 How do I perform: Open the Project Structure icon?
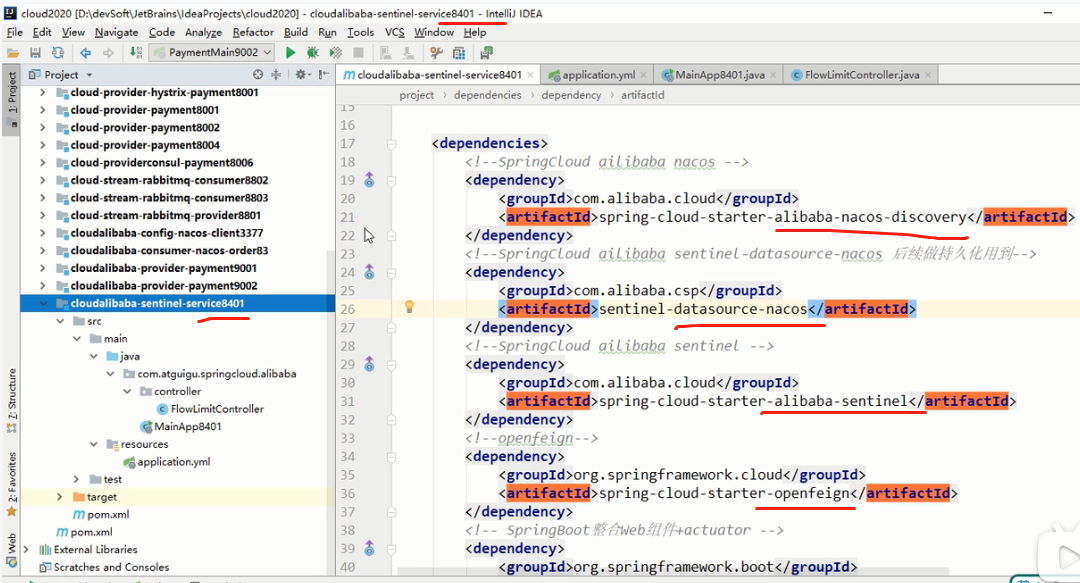(459, 52)
